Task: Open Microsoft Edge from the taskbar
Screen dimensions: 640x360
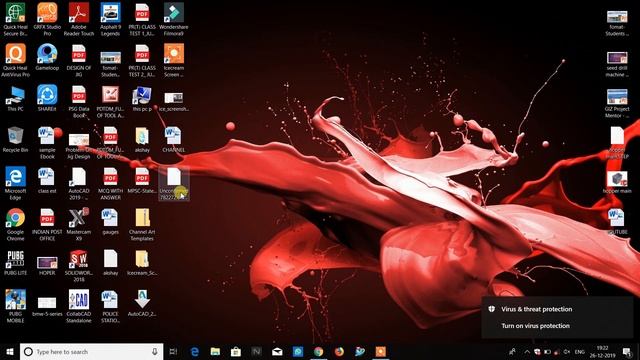Action: (195, 351)
